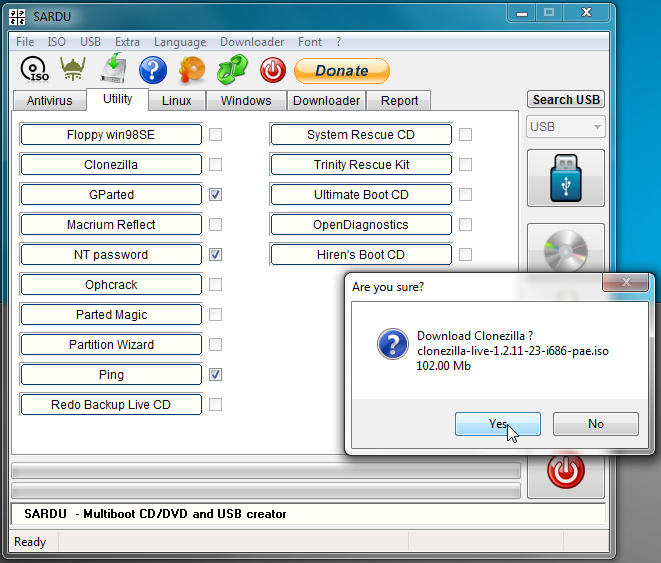
Task: Open the File menu
Action: tap(25, 42)
